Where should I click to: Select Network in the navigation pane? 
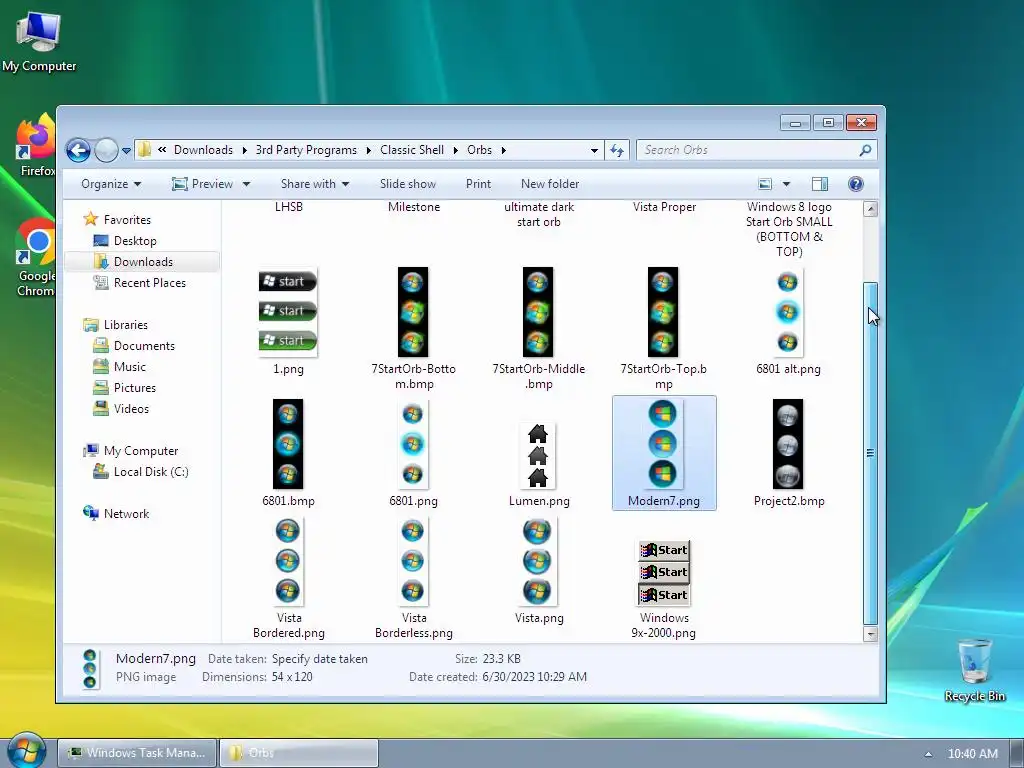126,513
